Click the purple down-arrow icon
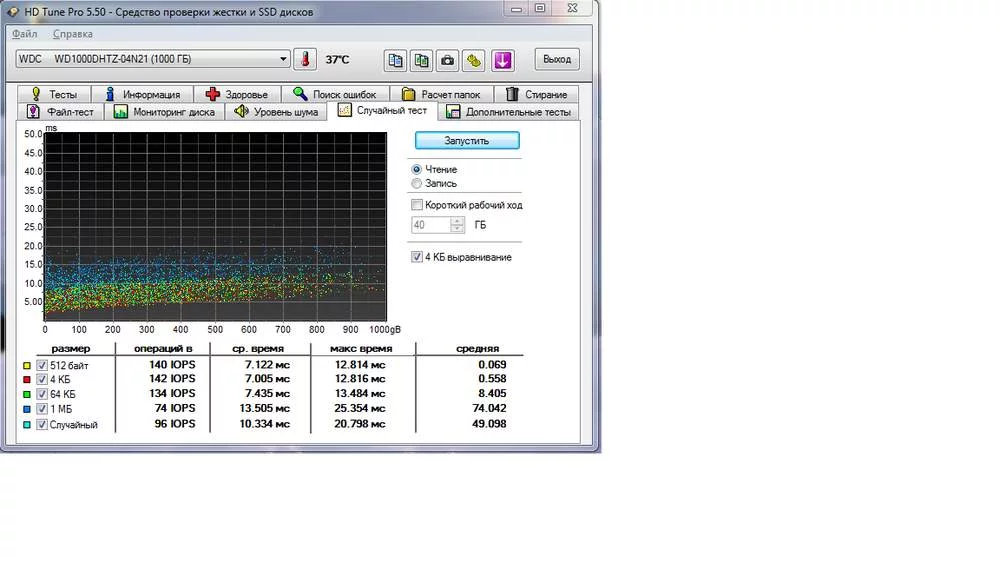The width and height of the screenshot is (1000, 563). point(502,60)
